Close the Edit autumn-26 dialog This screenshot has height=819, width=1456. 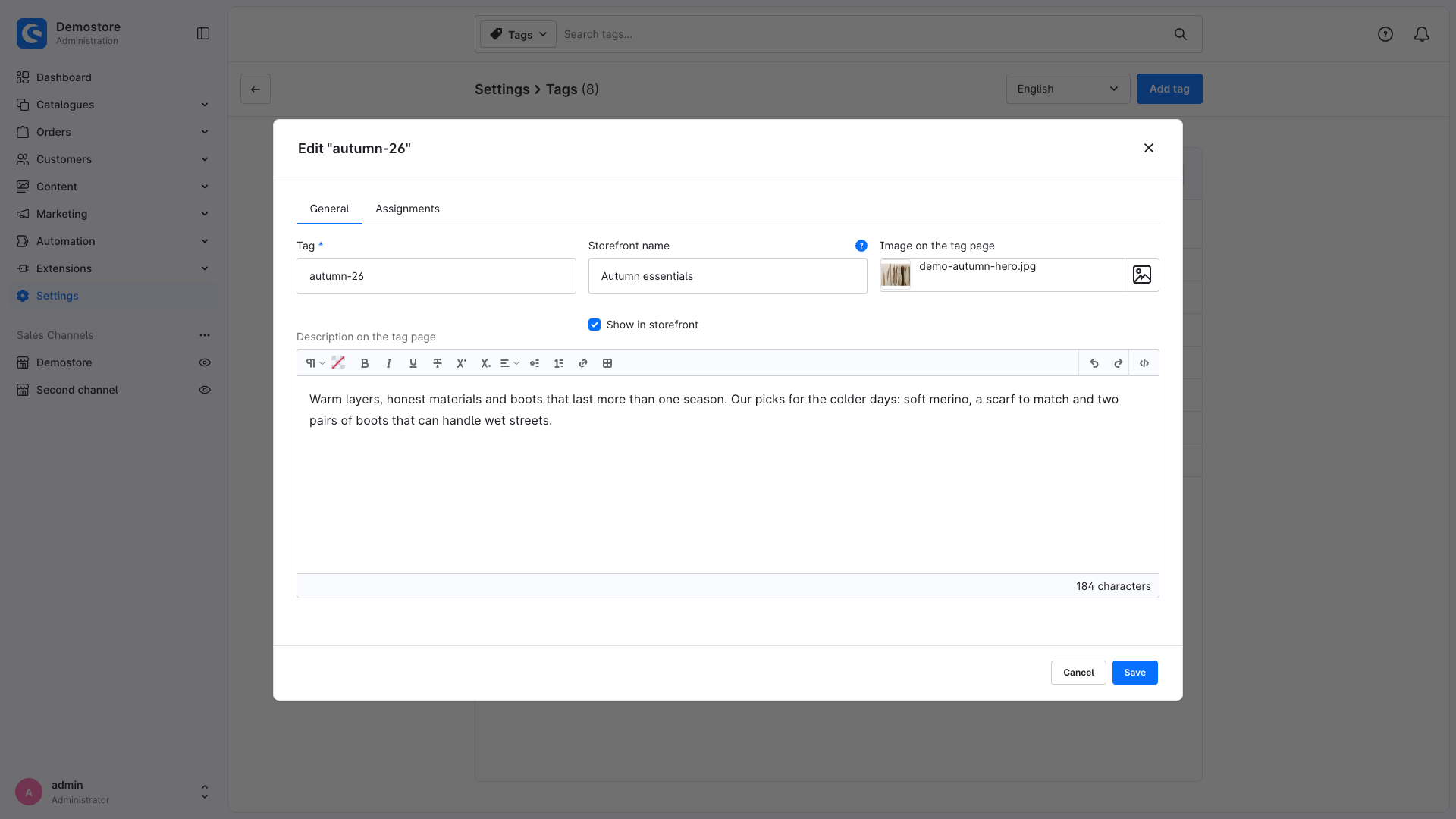click(x=1149, y=148)
